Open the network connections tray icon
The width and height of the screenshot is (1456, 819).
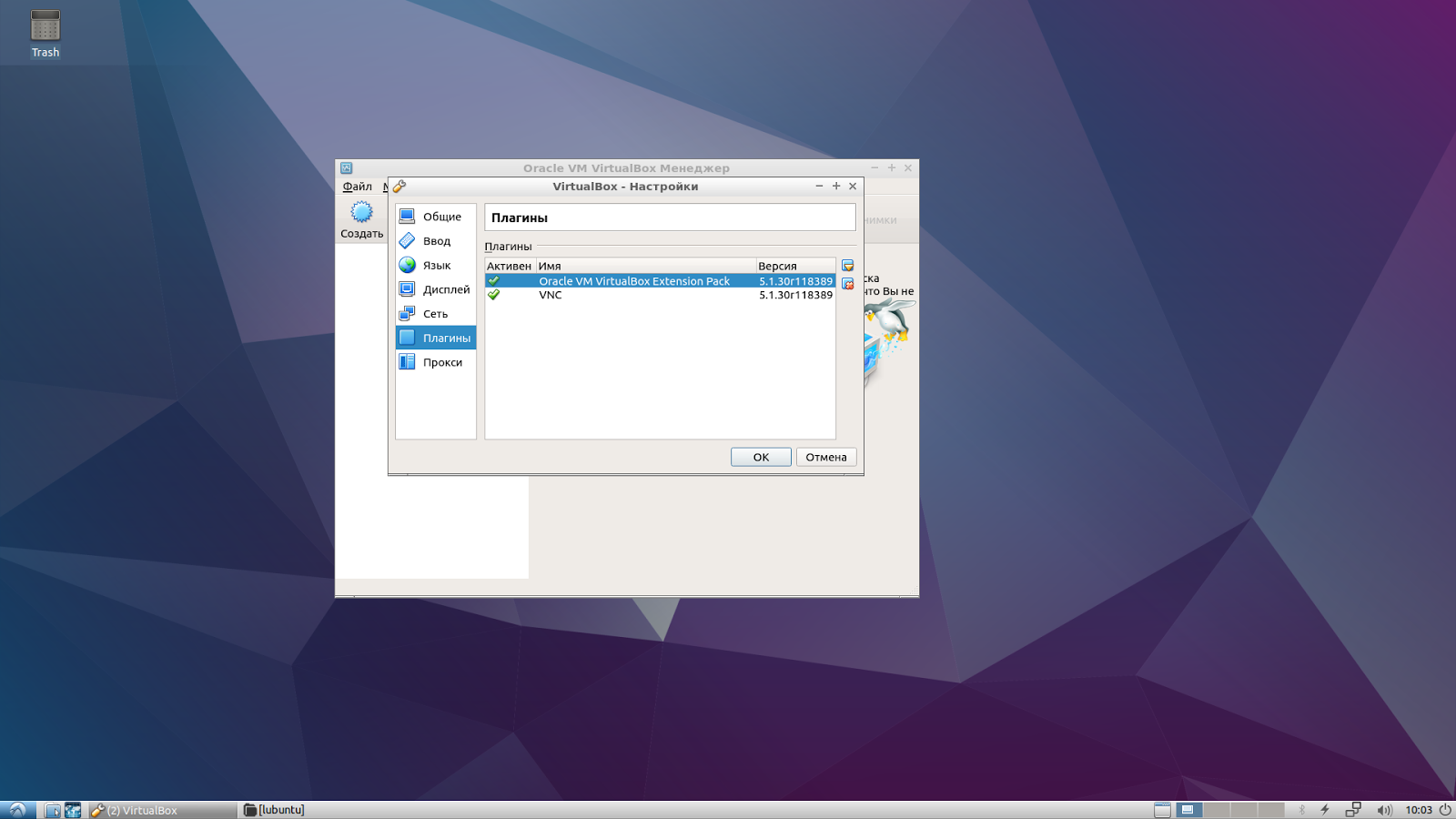(x=1353, y=810)
